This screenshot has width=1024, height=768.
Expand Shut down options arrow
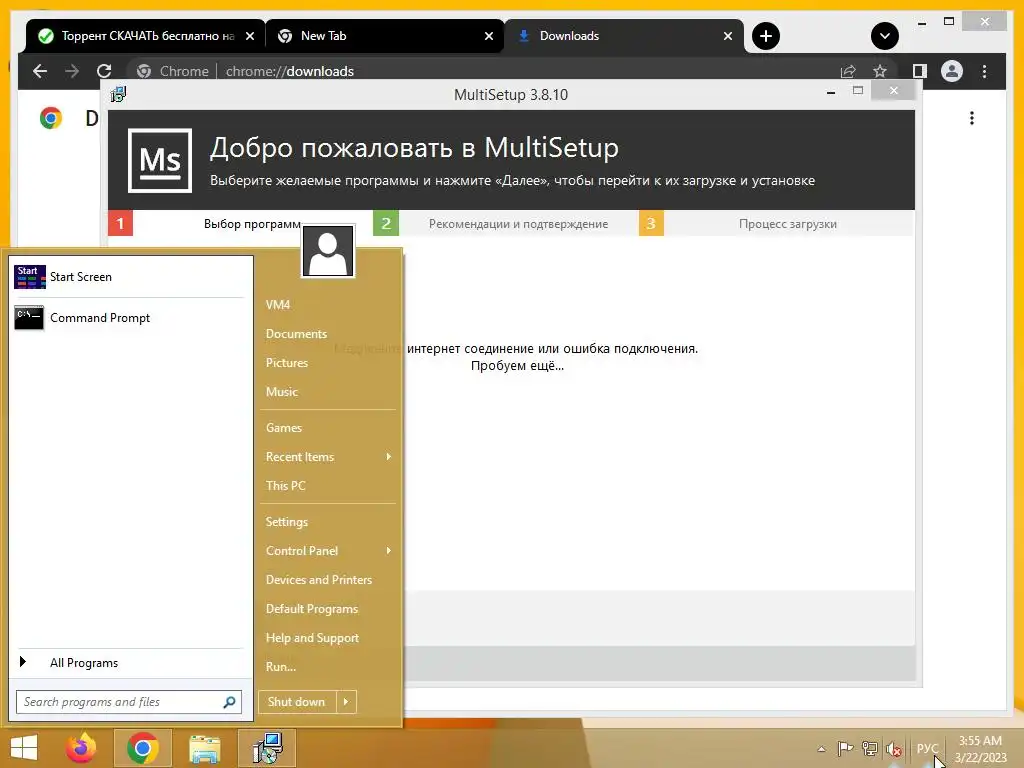tap(346, 702)
